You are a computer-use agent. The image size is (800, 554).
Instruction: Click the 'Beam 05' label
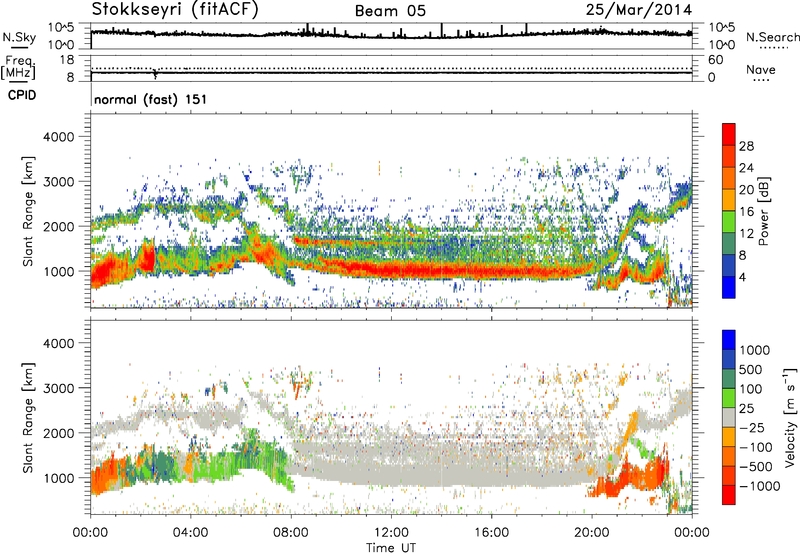(390, 11)
